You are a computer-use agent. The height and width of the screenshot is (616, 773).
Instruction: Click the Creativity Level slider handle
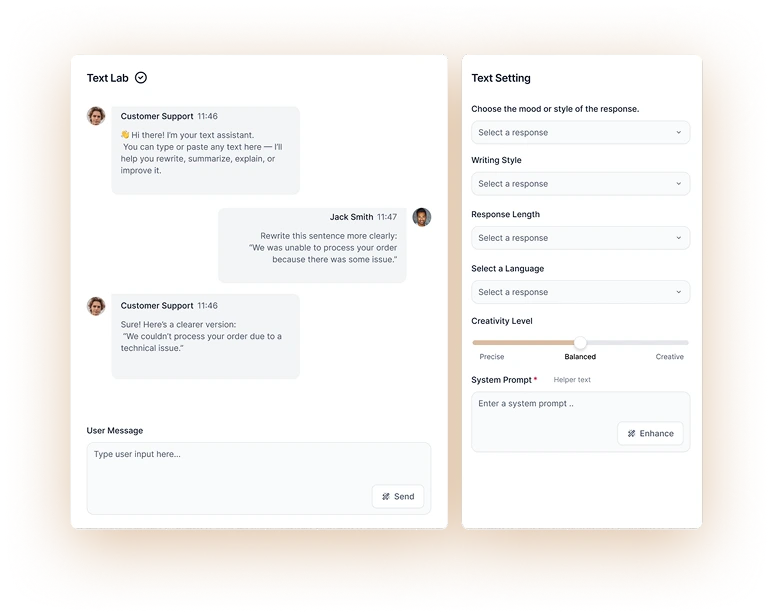tap(580, 342)
